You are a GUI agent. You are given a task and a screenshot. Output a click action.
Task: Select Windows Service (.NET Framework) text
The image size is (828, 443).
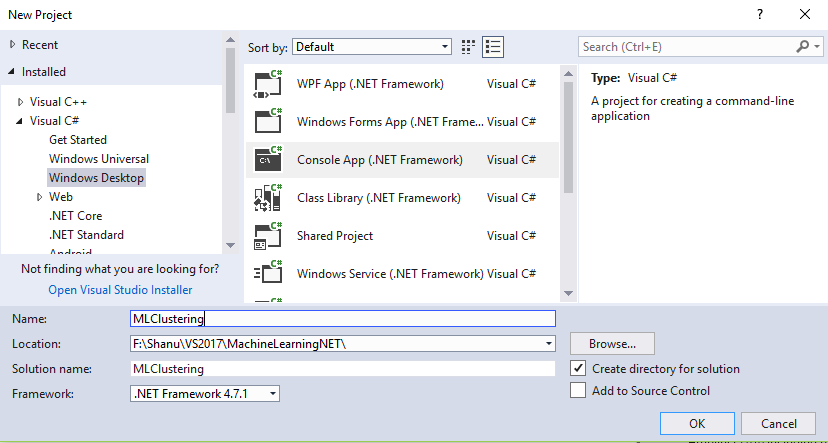[x=390, y=274]
